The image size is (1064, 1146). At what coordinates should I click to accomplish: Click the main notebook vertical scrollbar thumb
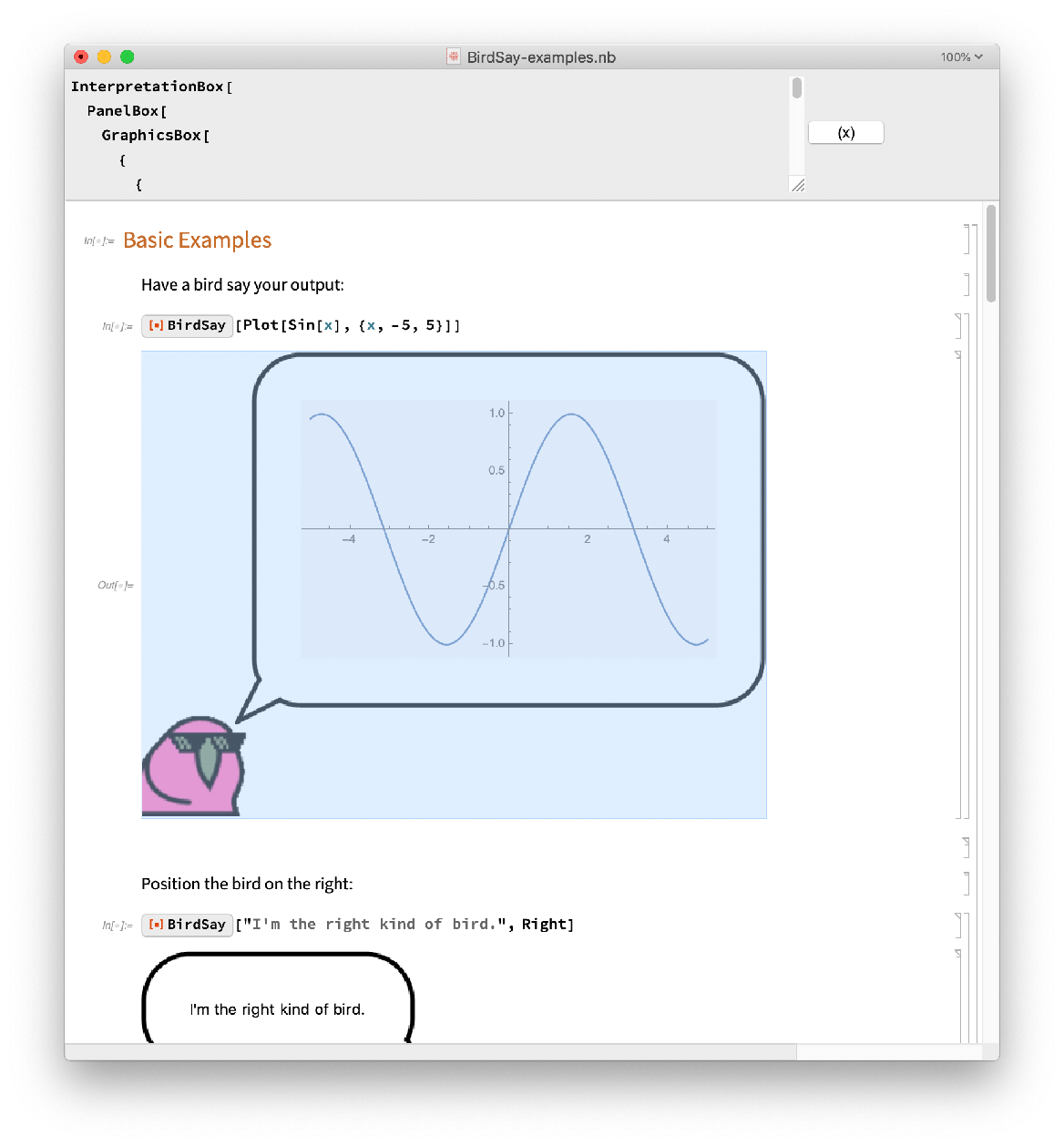coord(991,253)
